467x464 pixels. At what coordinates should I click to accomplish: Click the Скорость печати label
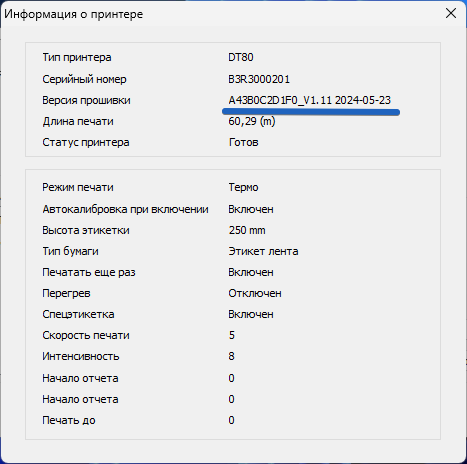pos(86,335)
